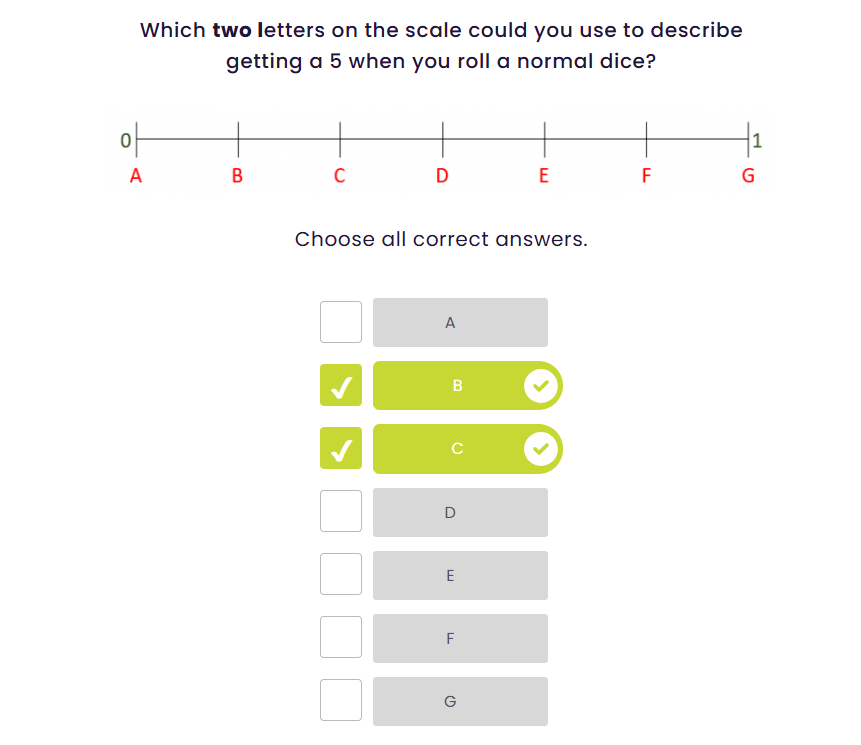Pick the grey answer button G
This screenshot has height=745, width=861.
tap(460, 701)
